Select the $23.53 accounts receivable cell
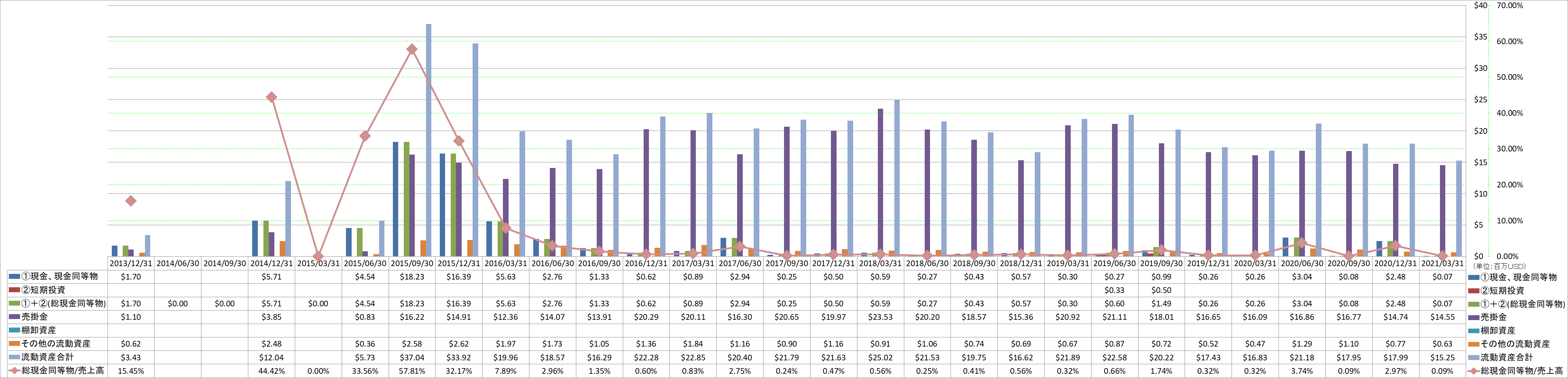The width and height of the screenshot is (1568, 378). (x=880, y=317)
